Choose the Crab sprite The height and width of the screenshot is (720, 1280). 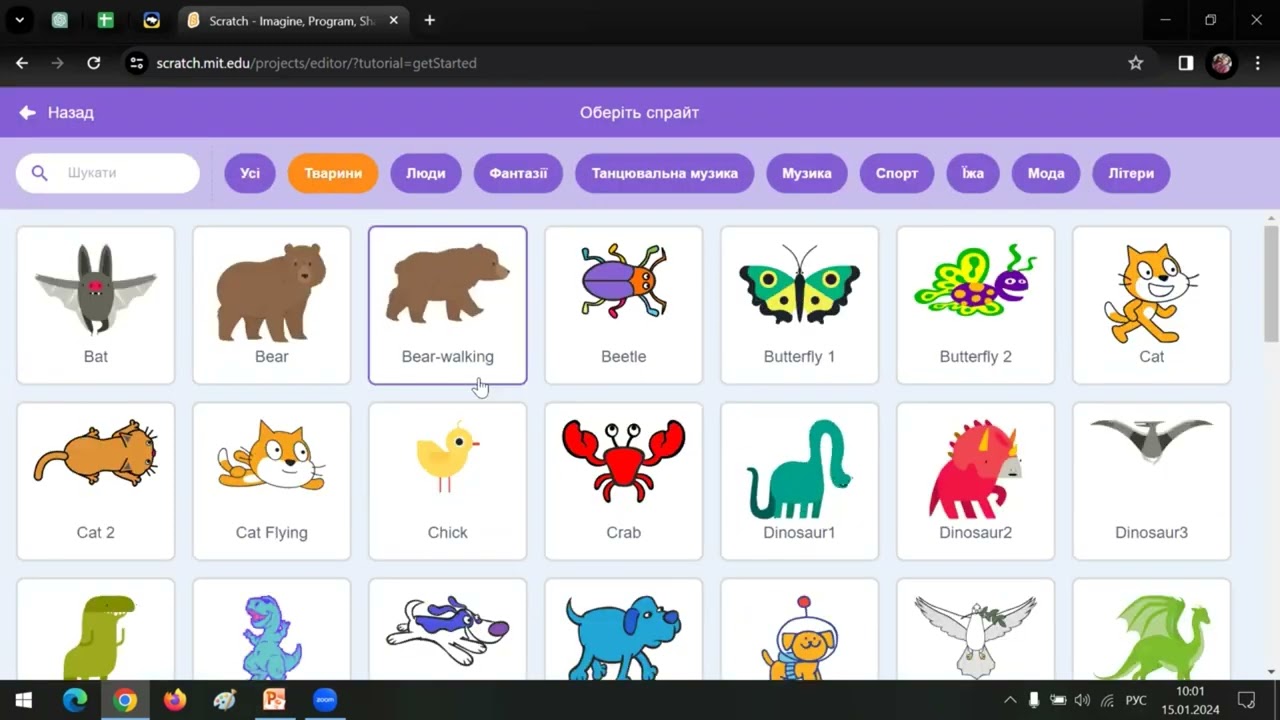pyautogui.click(x=624, y=481)
